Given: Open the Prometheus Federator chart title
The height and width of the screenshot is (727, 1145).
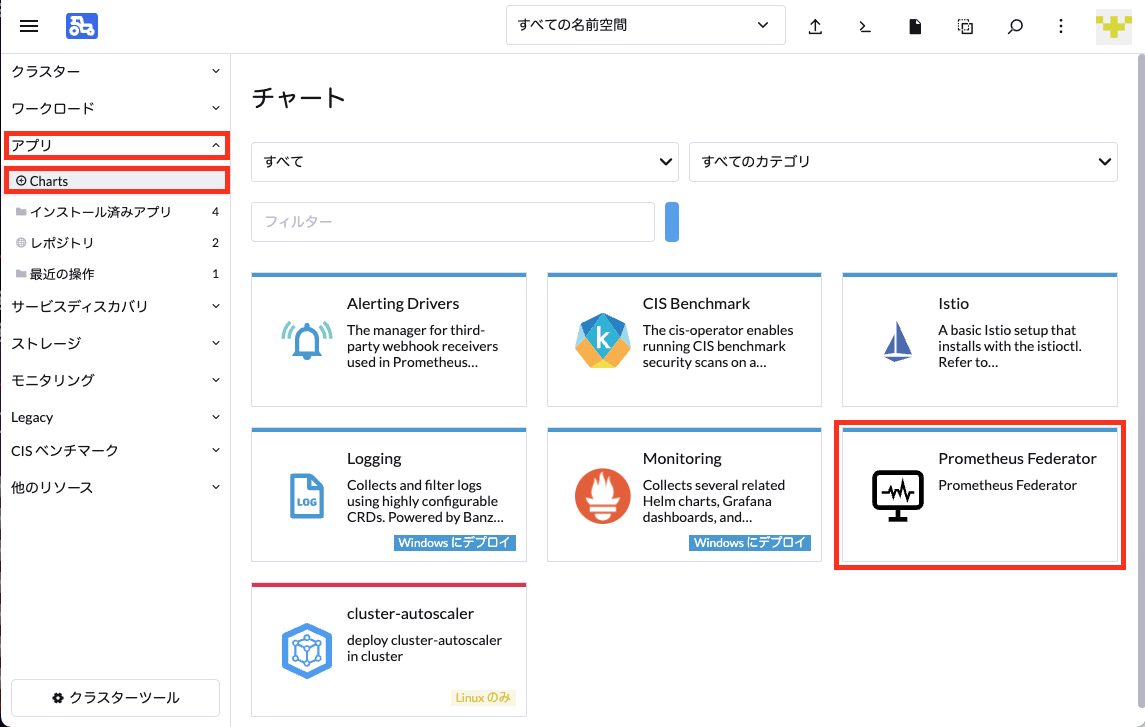Looking at the screenshot, I should (x=1017, y=458).
